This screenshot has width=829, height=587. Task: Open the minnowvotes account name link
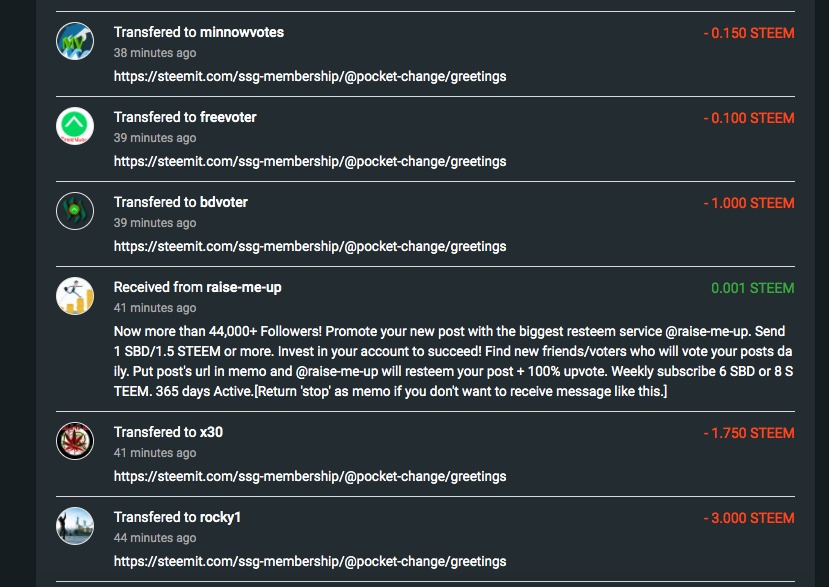point(241,32)
